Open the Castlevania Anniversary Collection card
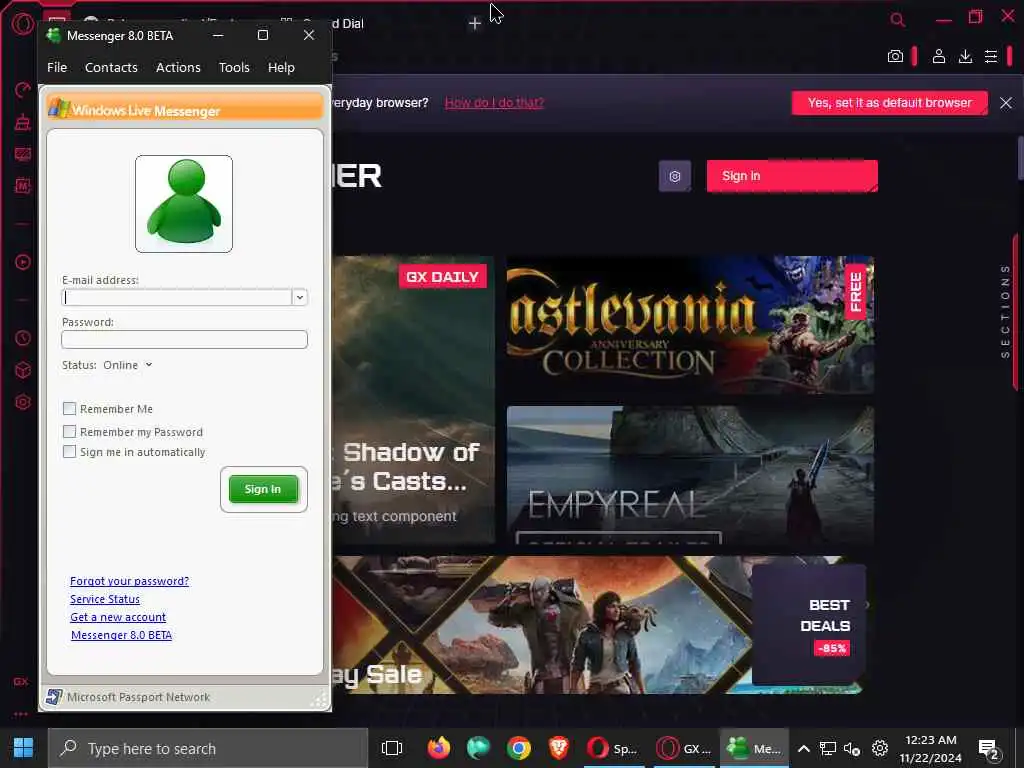Viewport: 1024px width, 768px height. 690,325
